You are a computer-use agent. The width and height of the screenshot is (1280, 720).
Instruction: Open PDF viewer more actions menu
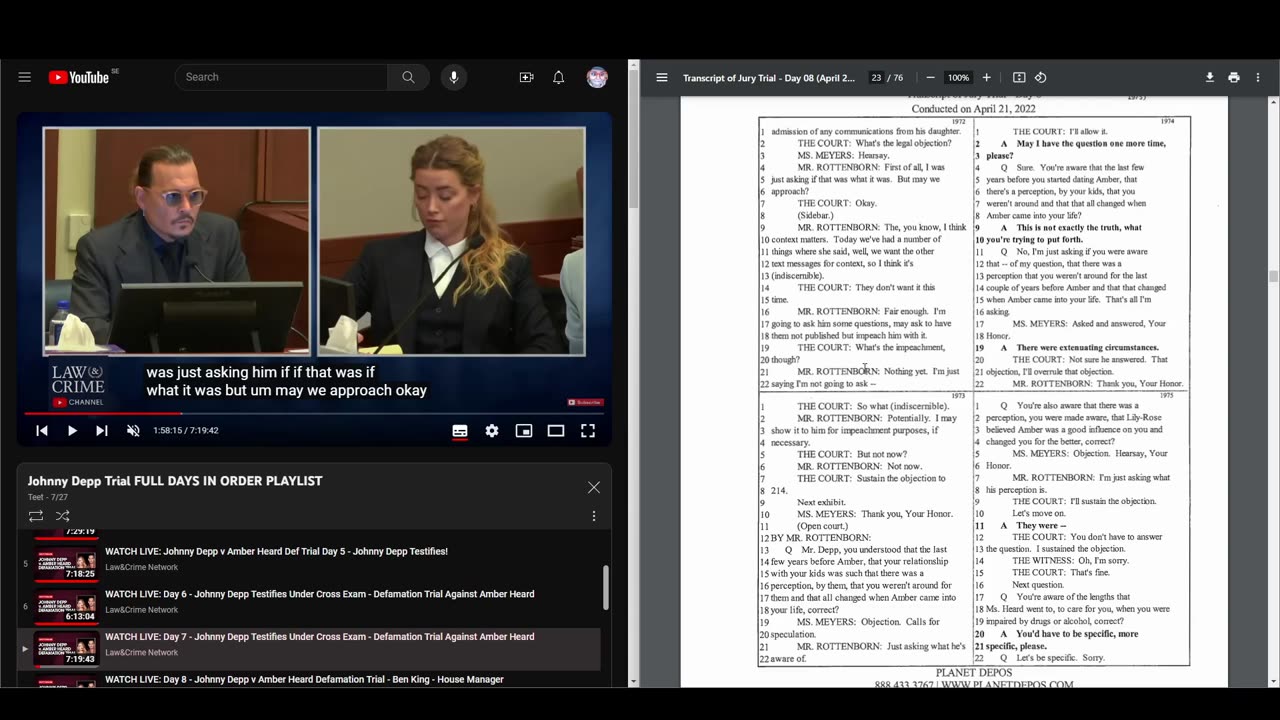point(1259,77)
